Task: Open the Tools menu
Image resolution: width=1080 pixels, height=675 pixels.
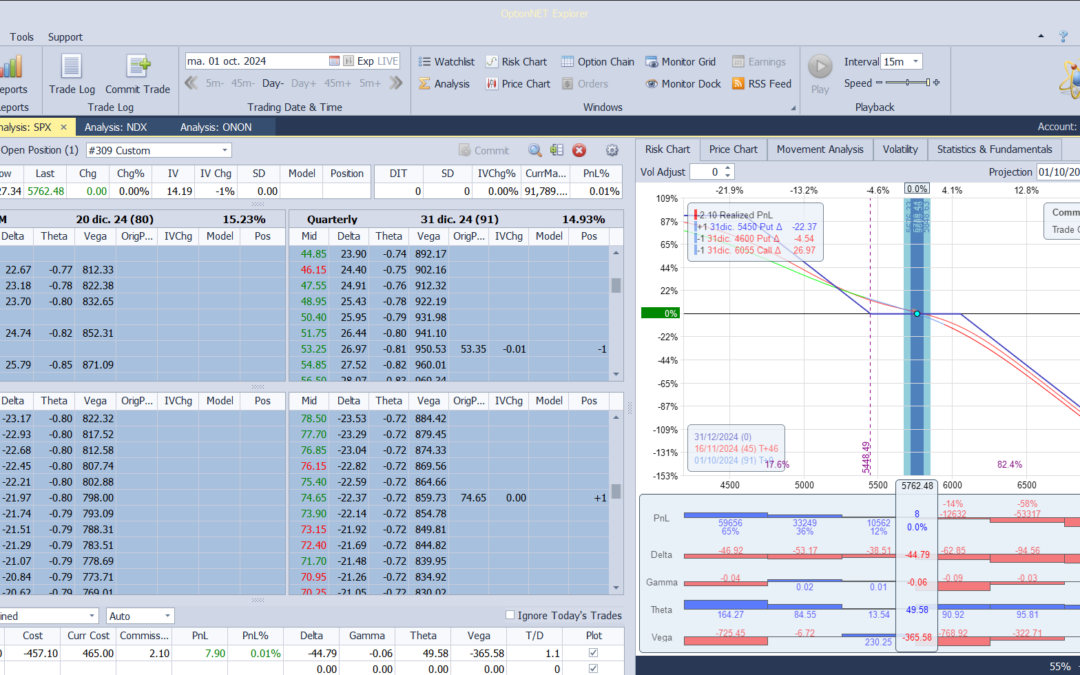Action: click(x=21, y=37)
